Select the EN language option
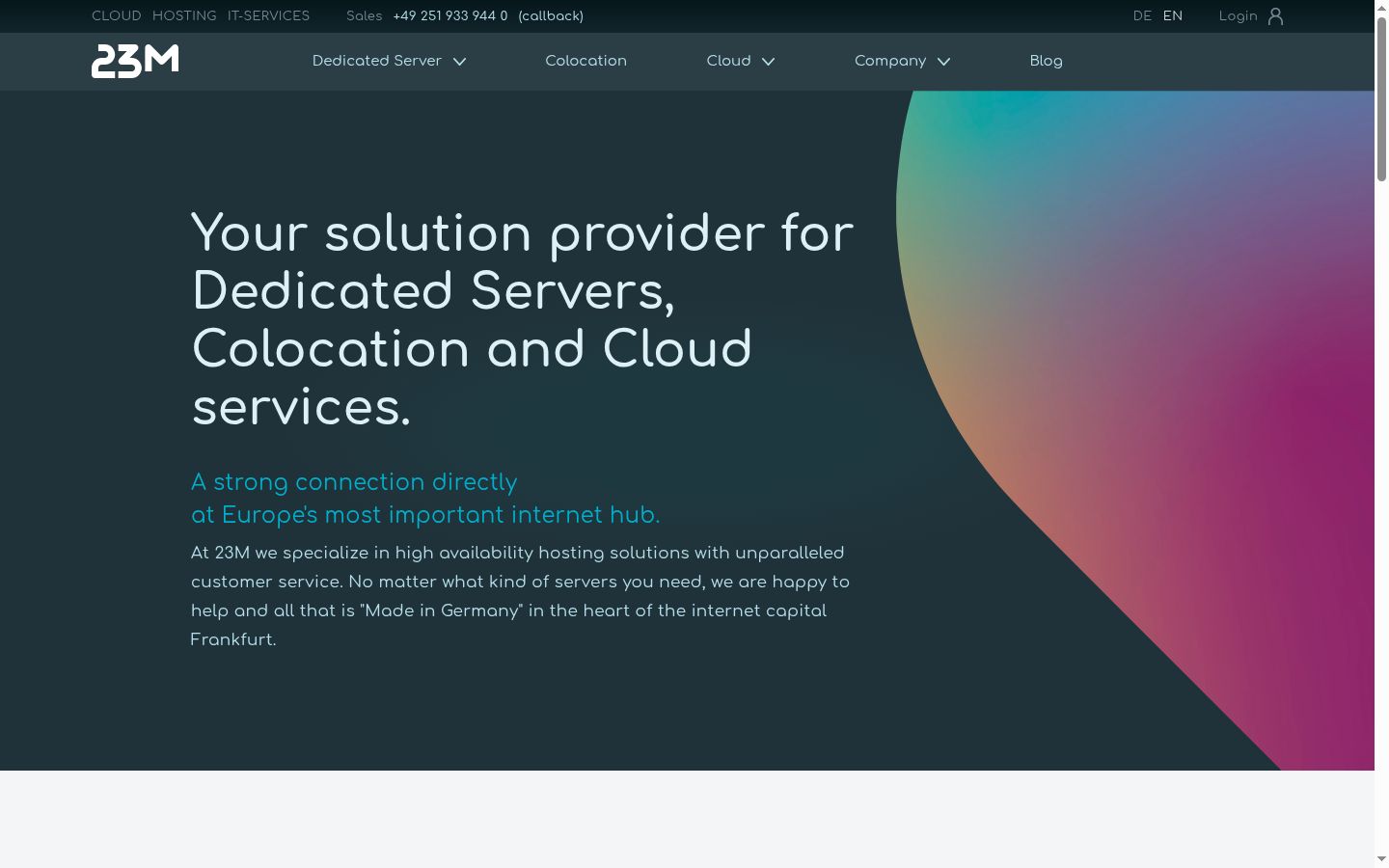 [1173, 16]
